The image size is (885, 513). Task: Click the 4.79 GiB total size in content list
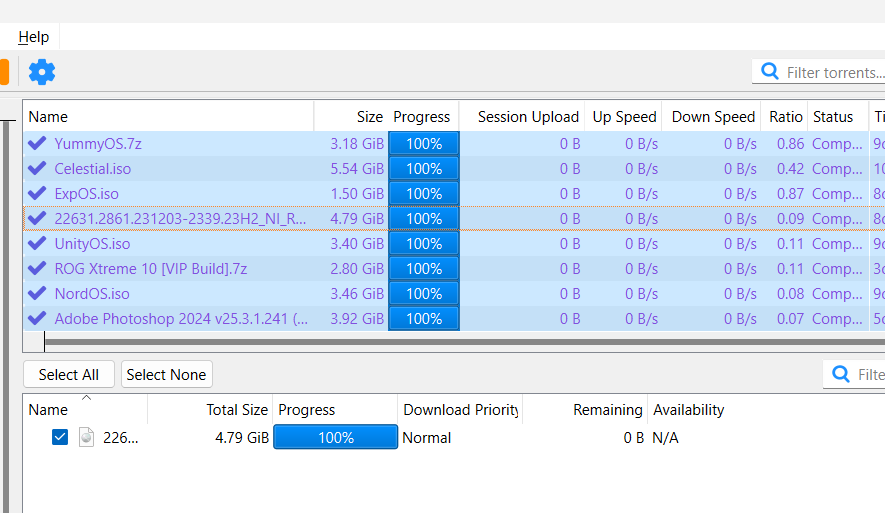pyautogui.click(x=242, y=437)
